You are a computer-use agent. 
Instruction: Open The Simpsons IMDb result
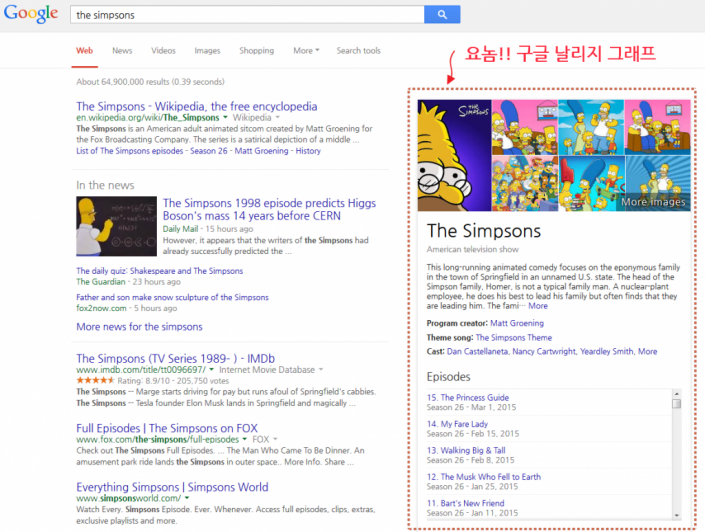(x=175, y=358)
